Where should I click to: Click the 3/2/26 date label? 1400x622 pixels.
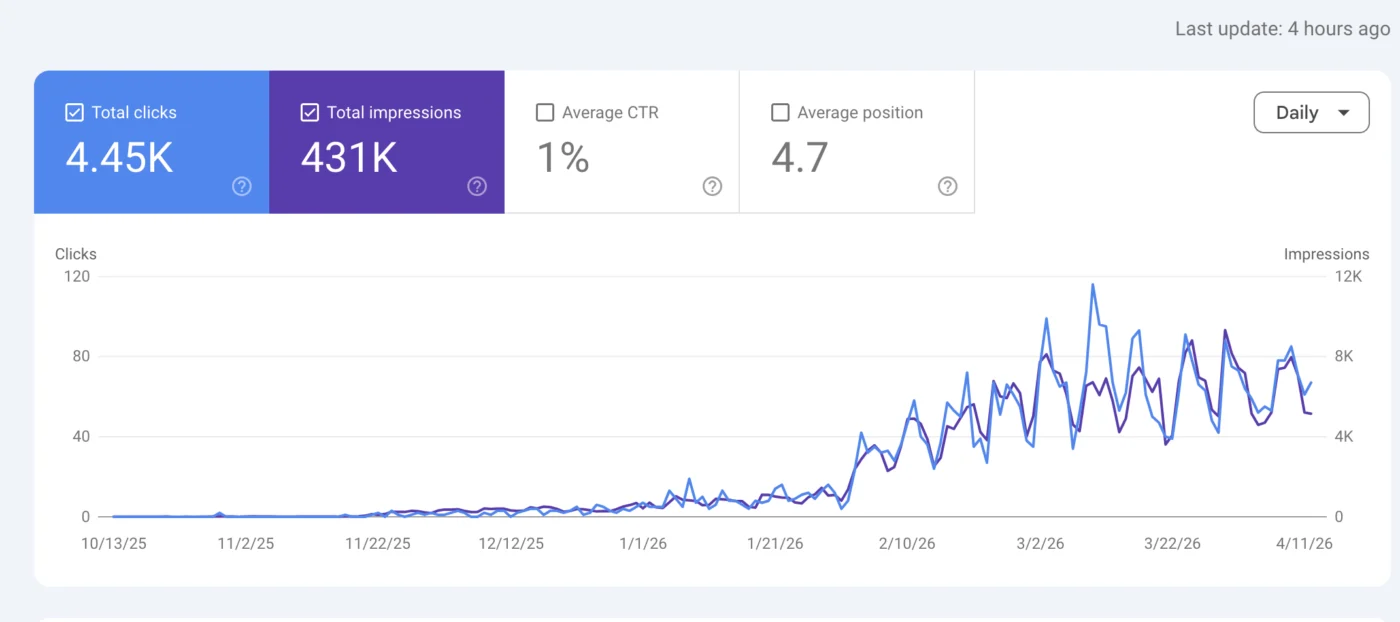(1041, 544)
